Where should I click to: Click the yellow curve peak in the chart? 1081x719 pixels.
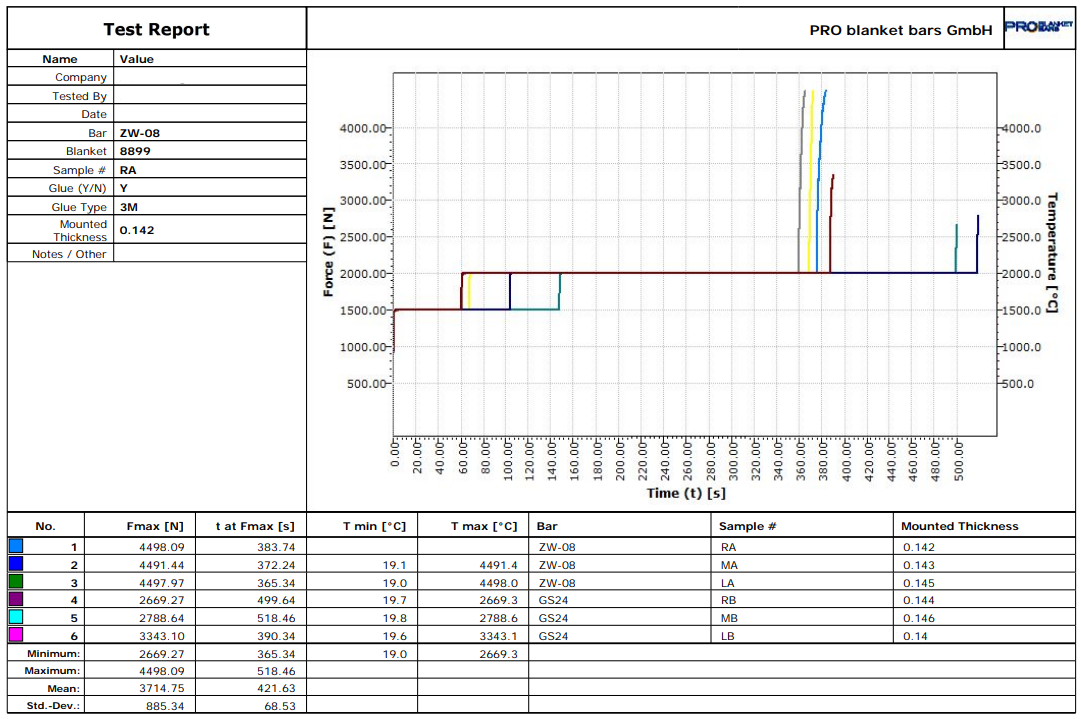813,92
